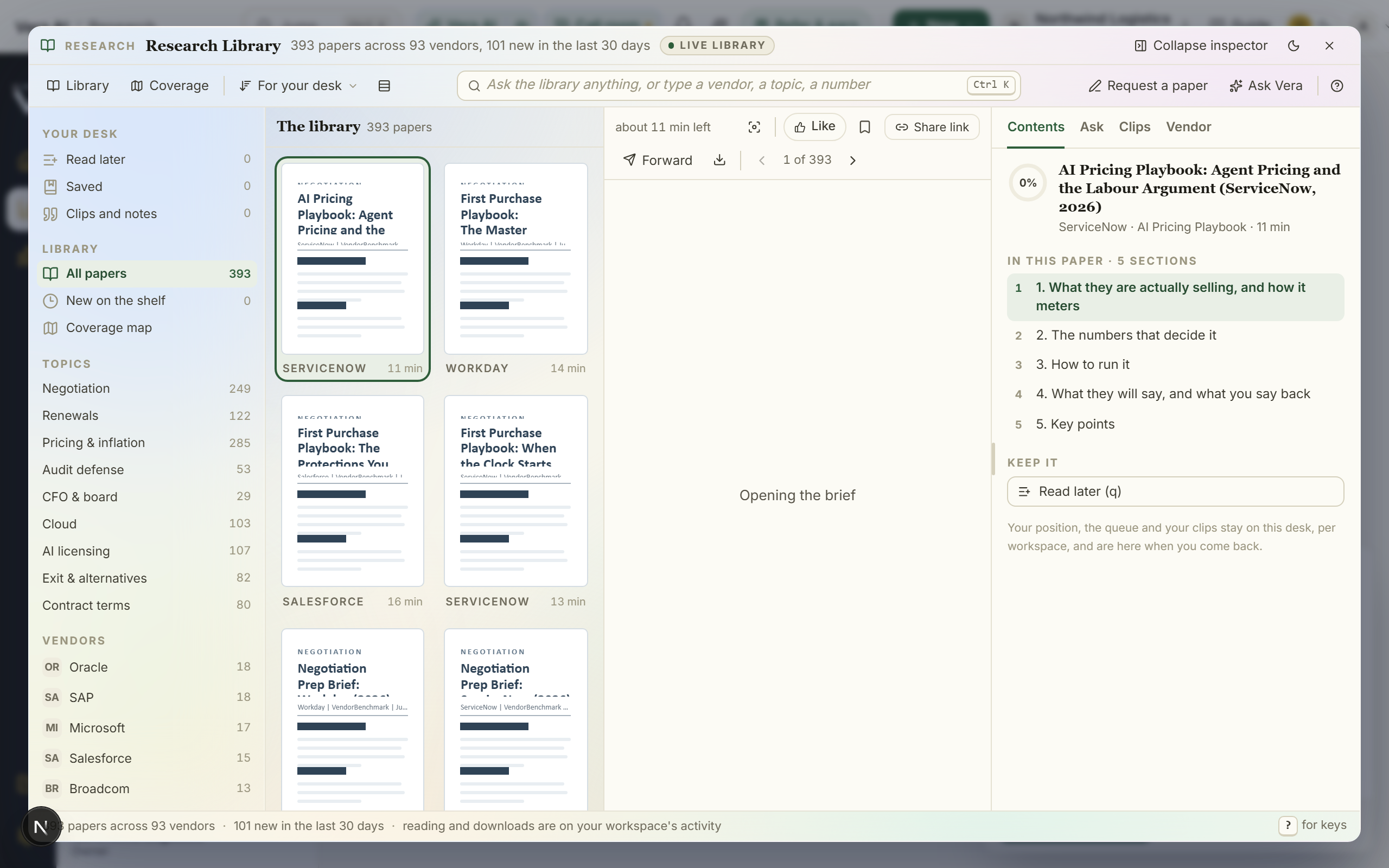Filter by Contract terms topic
The image size is (1389, 868).
(x=146, y=605)
